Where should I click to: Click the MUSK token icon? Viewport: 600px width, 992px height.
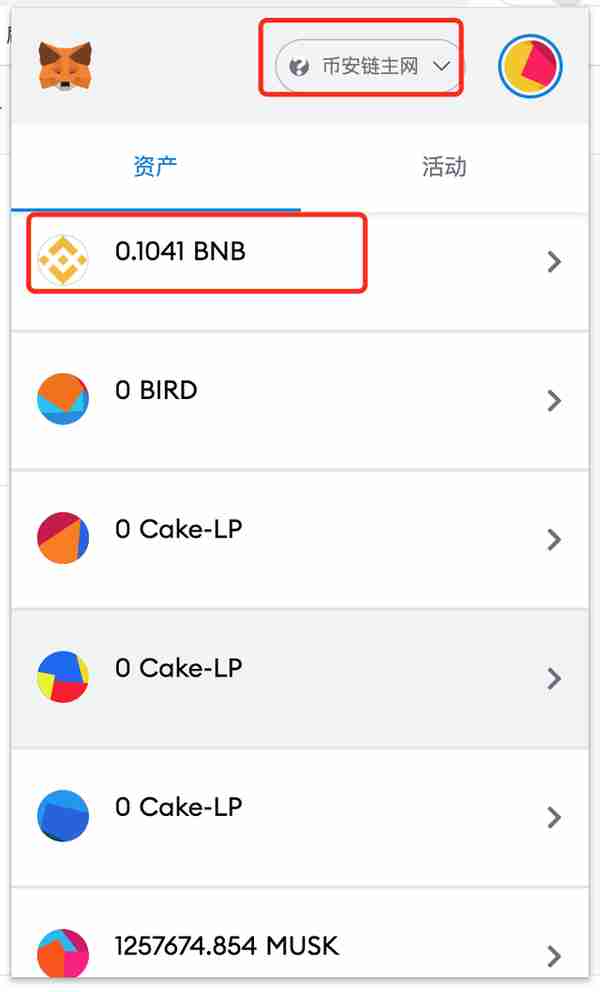(x=63, y=954)
